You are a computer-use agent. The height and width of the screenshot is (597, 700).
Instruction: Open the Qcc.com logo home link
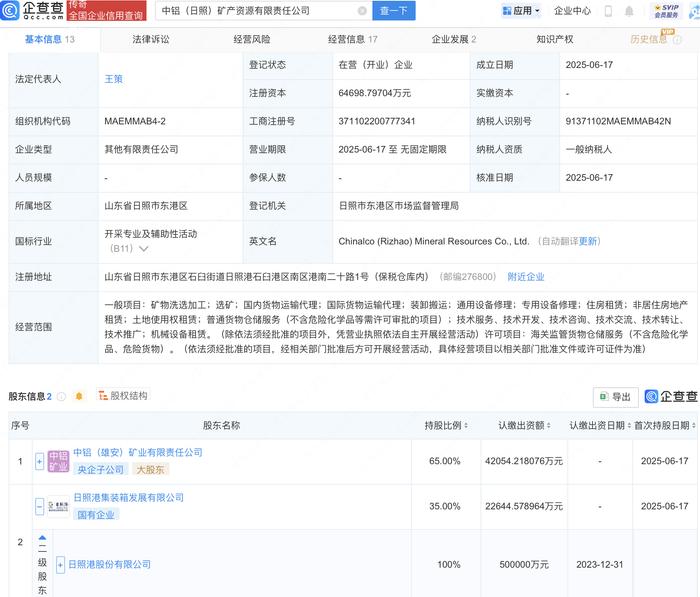[x=32, y=10]
